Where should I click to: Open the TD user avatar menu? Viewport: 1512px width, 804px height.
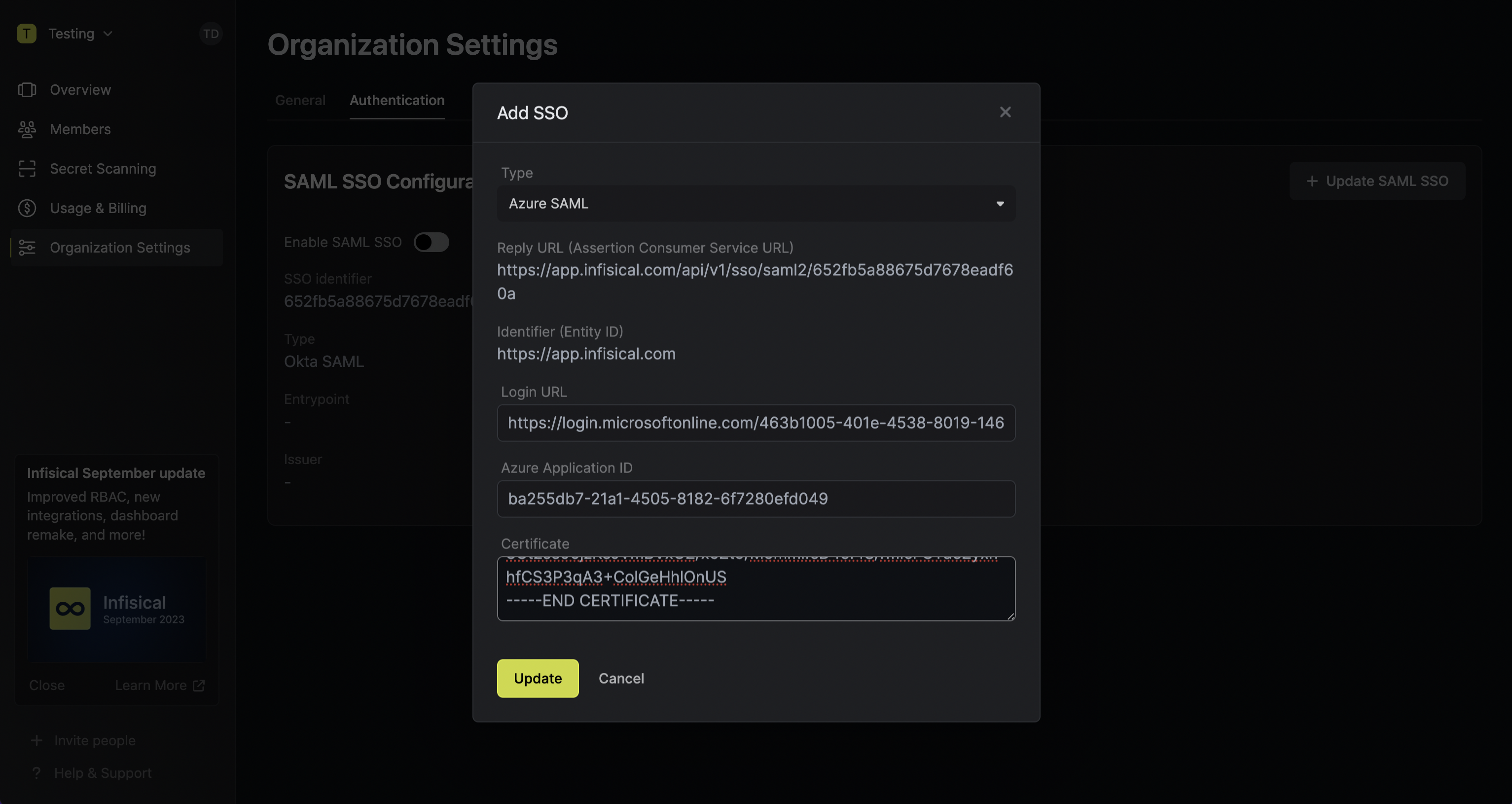[x=211, y=34]
